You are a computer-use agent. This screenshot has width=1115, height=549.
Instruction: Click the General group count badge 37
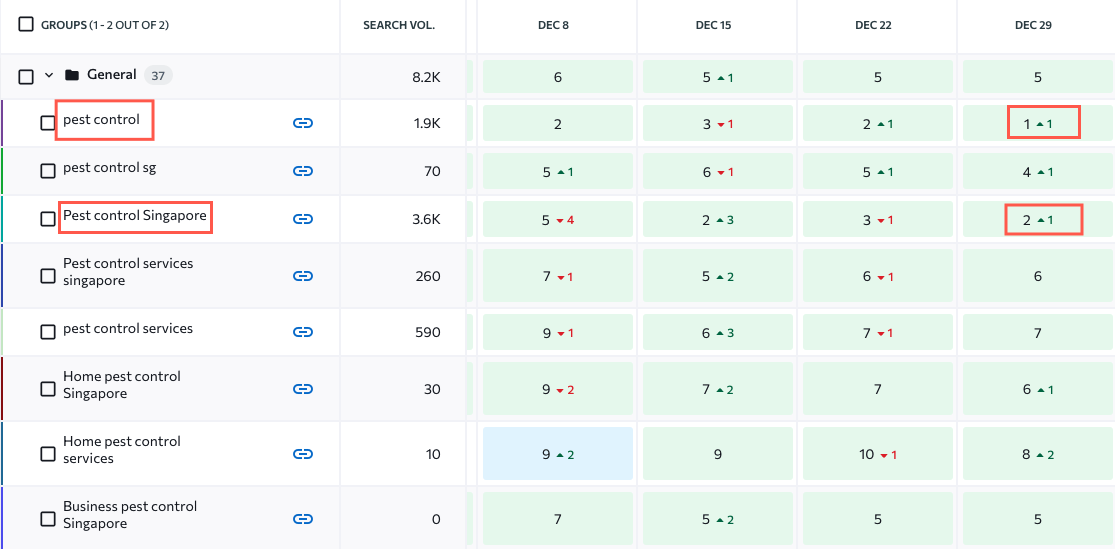pyautogui.click(x=158, y=75)
